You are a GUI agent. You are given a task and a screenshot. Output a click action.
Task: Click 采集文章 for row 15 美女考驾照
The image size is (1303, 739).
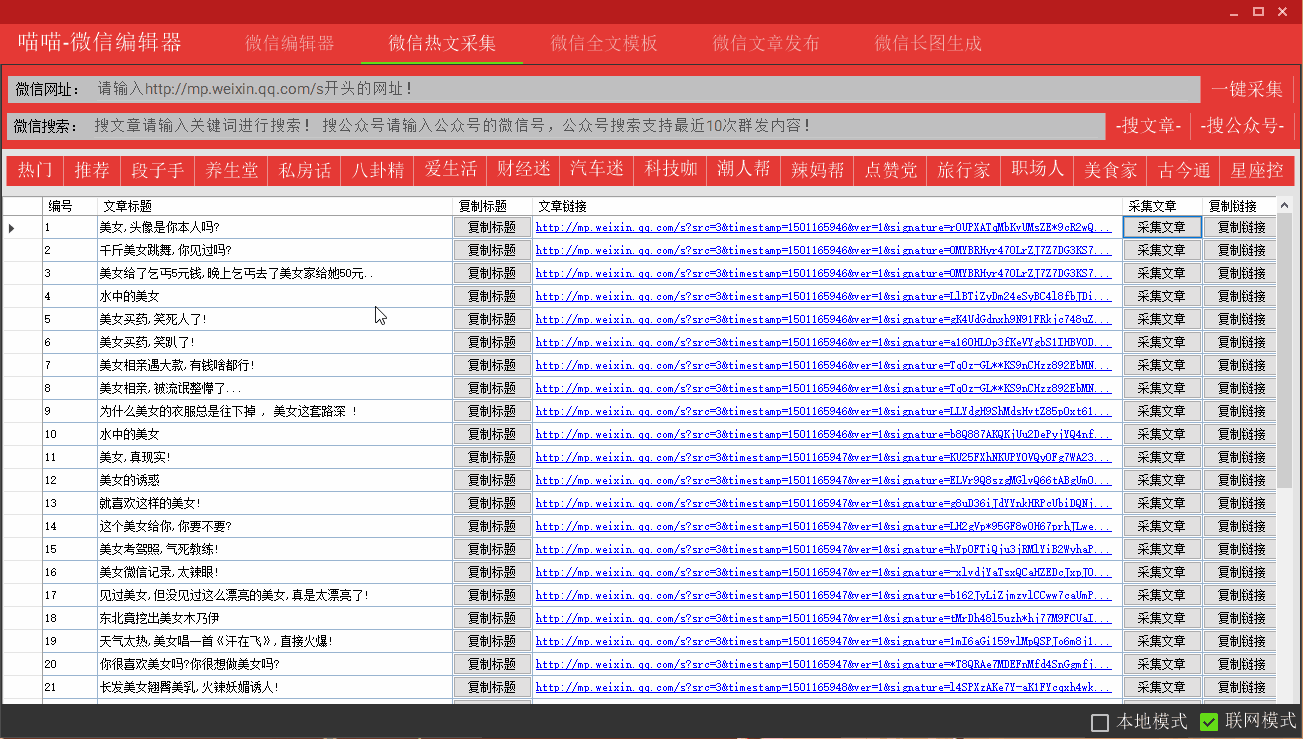point(1162,549)
